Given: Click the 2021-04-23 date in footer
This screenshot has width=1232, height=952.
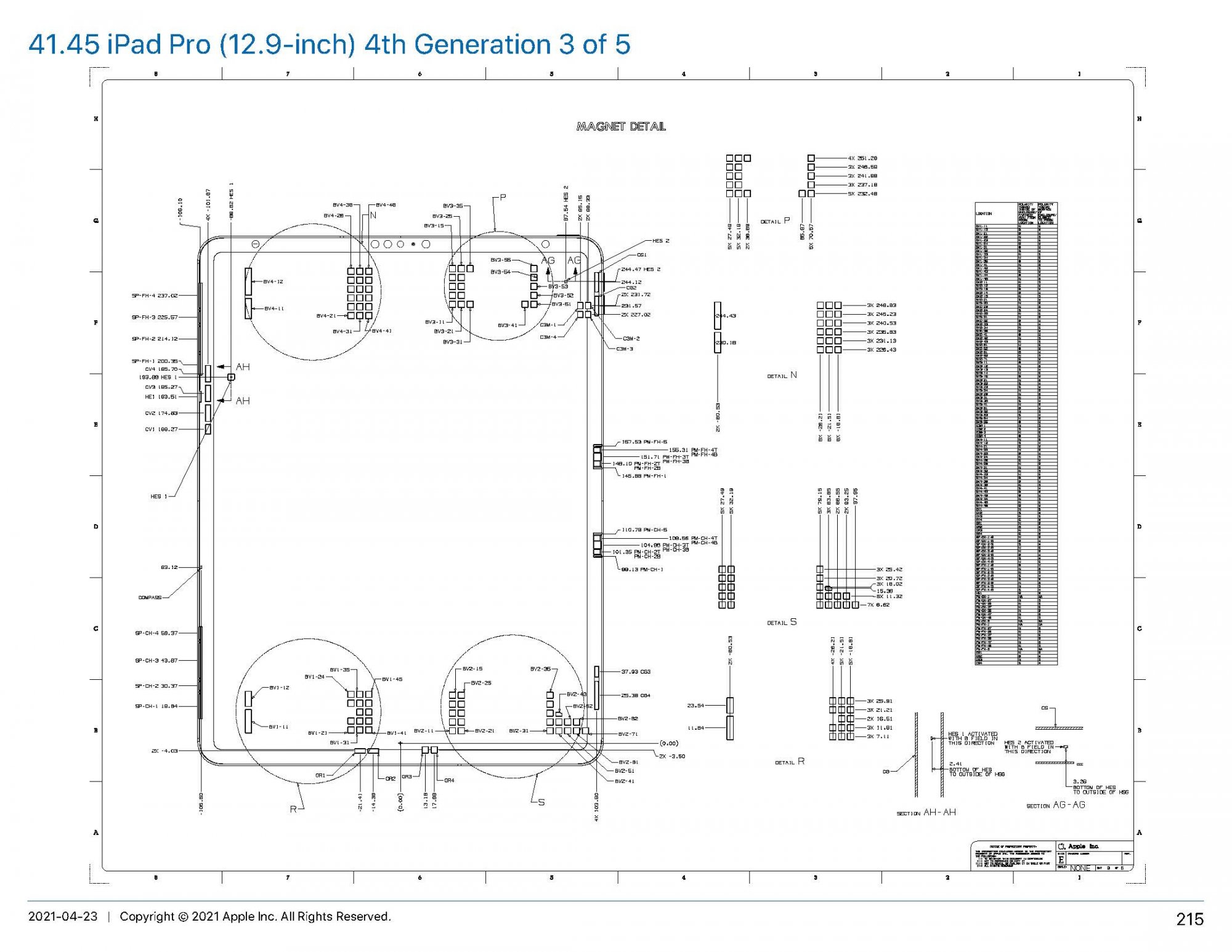Looking at the screenshot, I should coord(63,916).
